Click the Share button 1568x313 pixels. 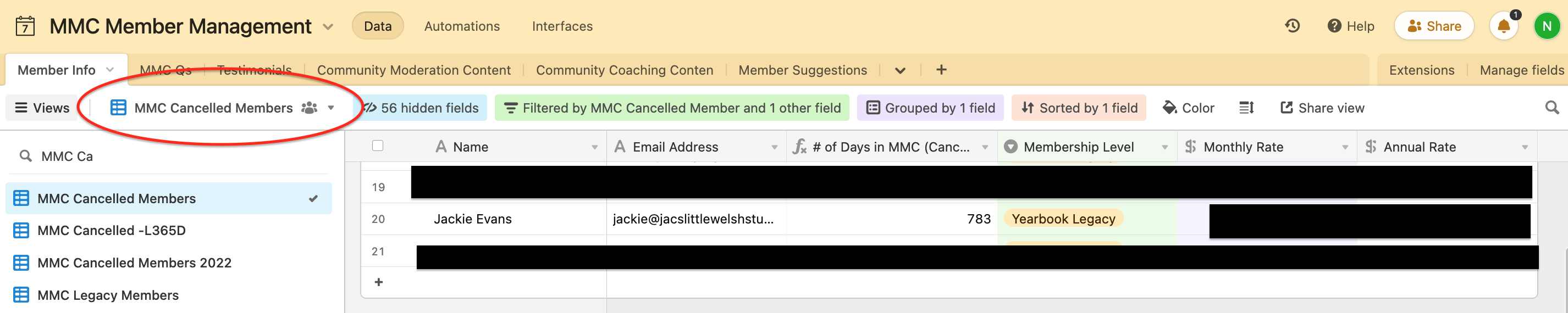1433,26
